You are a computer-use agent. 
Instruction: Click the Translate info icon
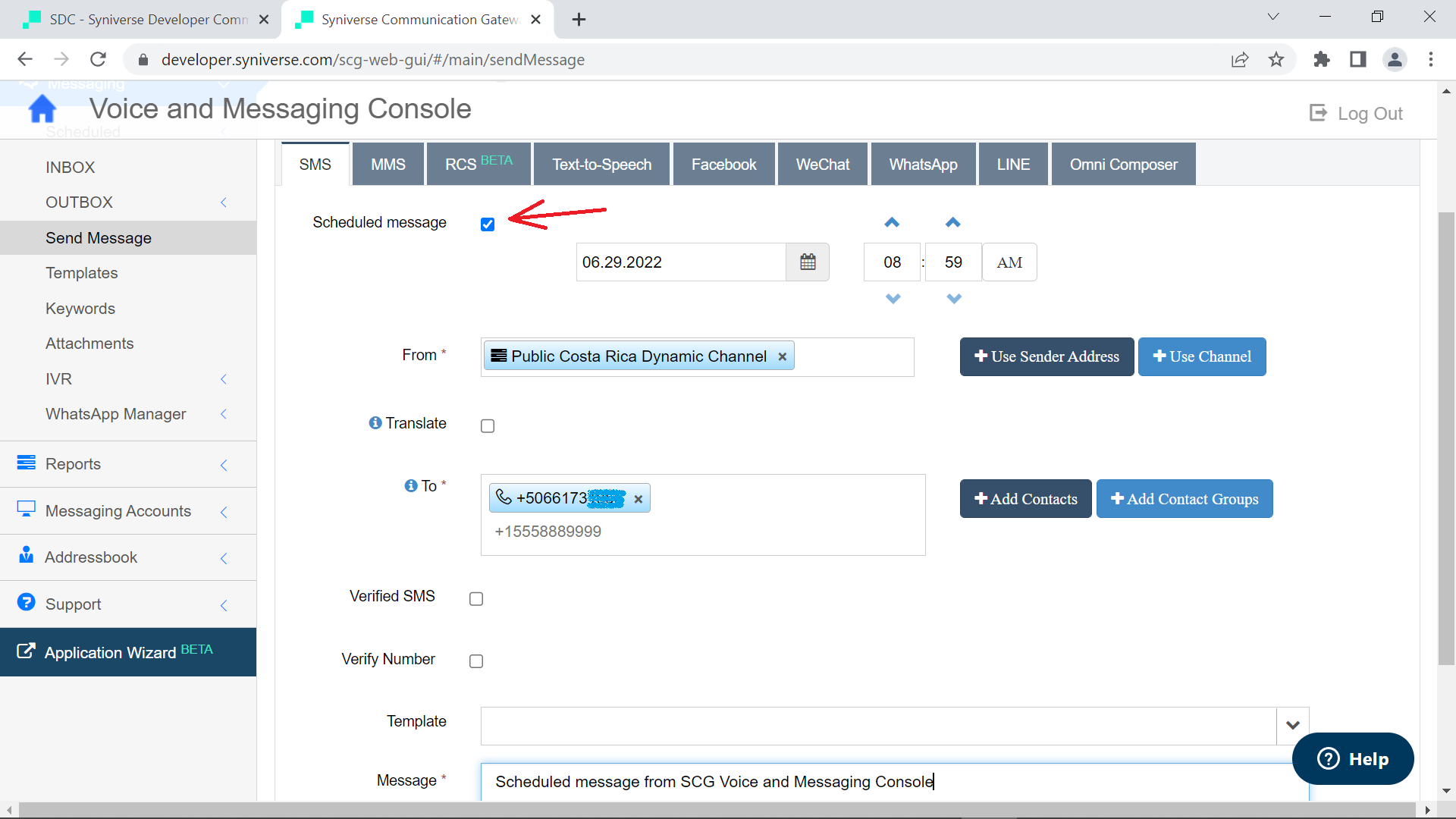coord(375,423)
